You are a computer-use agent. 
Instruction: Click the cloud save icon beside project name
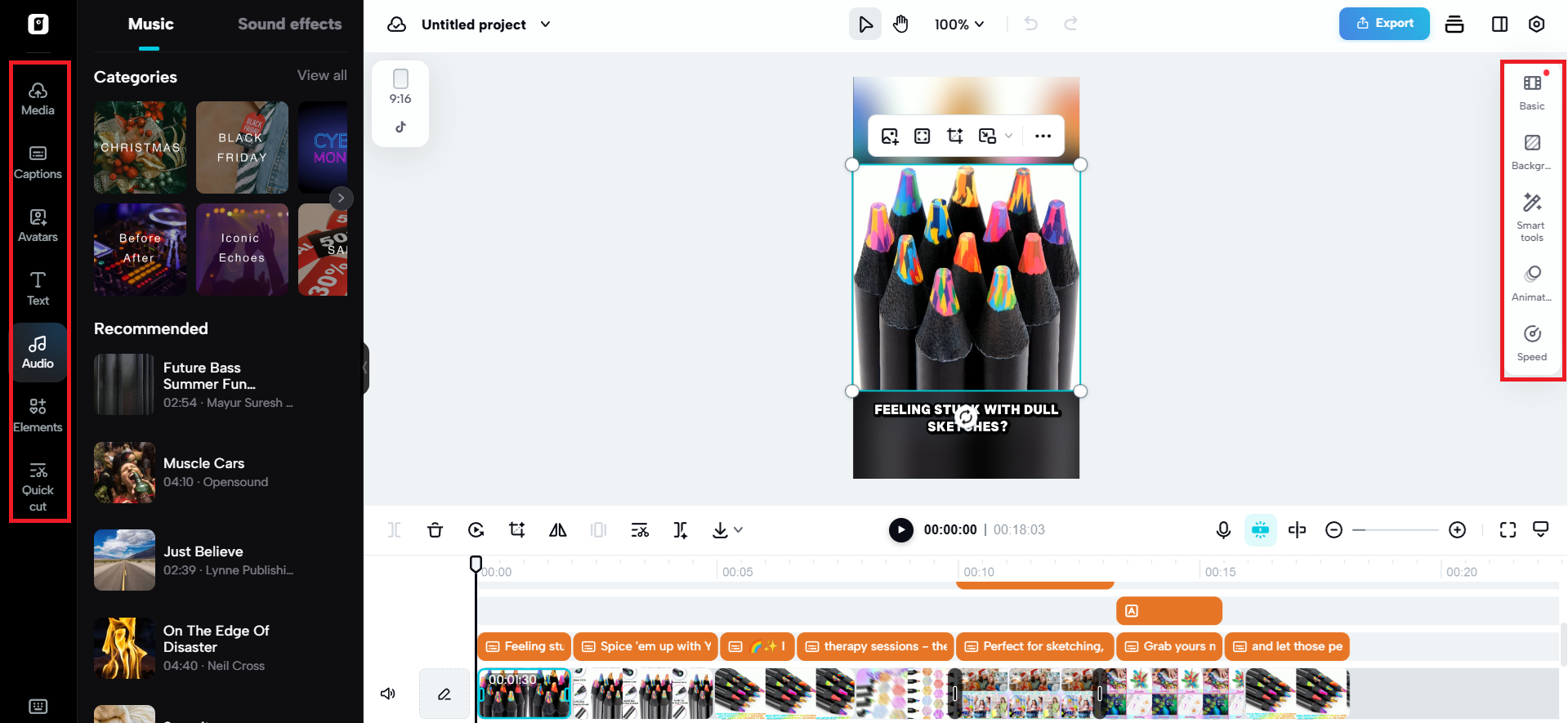click(x=397, y=25)
